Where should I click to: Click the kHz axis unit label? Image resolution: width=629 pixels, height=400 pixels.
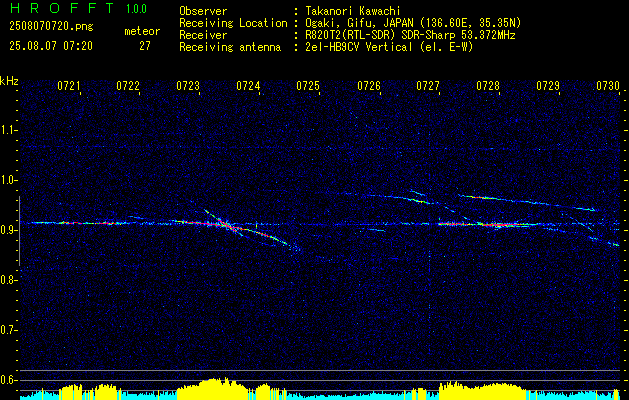9,81
